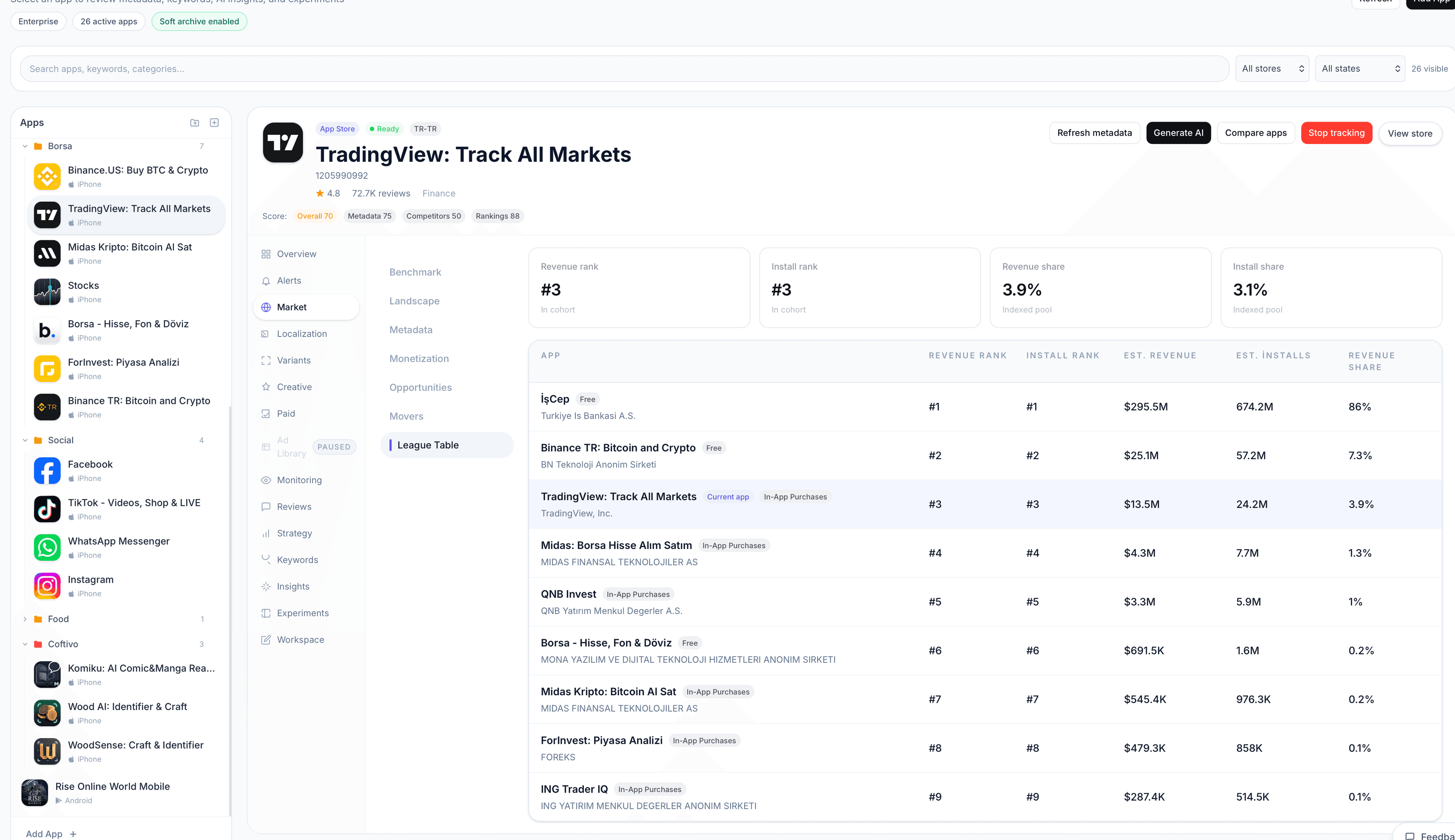Viewport: 1455px width, 840px height.
Task: Focus the Search apps, keywords, categories field
Action: coord(624,69)
